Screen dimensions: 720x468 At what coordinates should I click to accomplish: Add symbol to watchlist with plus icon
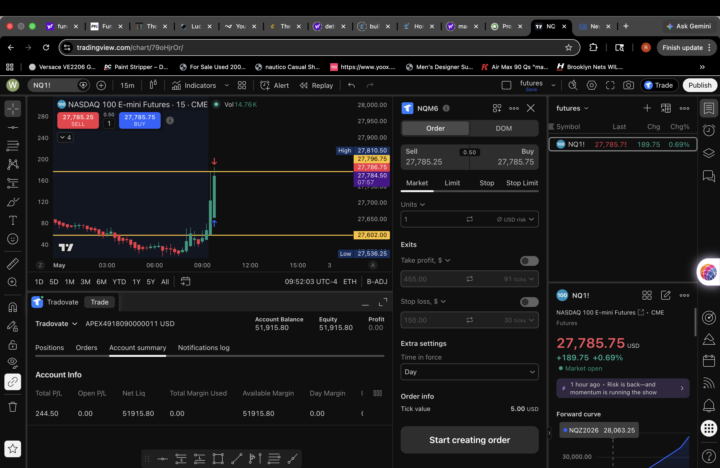[647, 108]
